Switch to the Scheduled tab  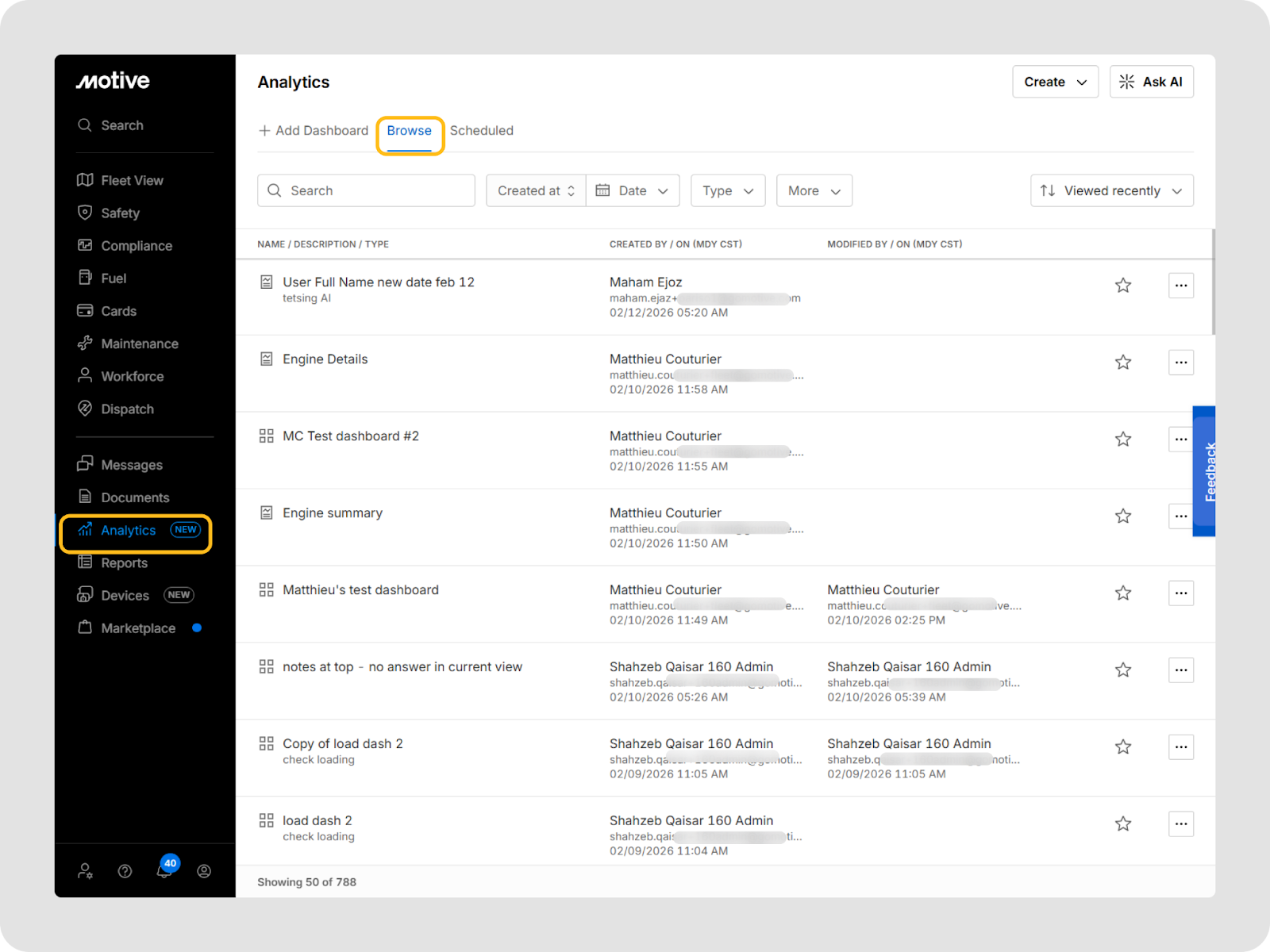pos(481,131)
